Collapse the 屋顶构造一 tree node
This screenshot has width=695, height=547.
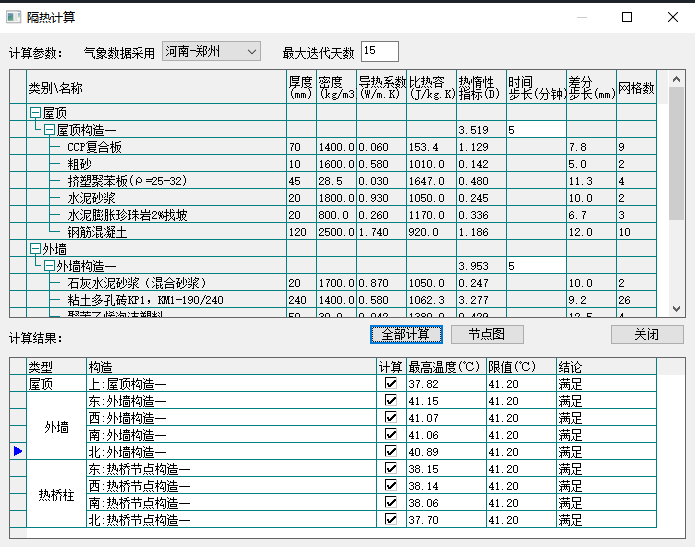(x=49, y=130)
